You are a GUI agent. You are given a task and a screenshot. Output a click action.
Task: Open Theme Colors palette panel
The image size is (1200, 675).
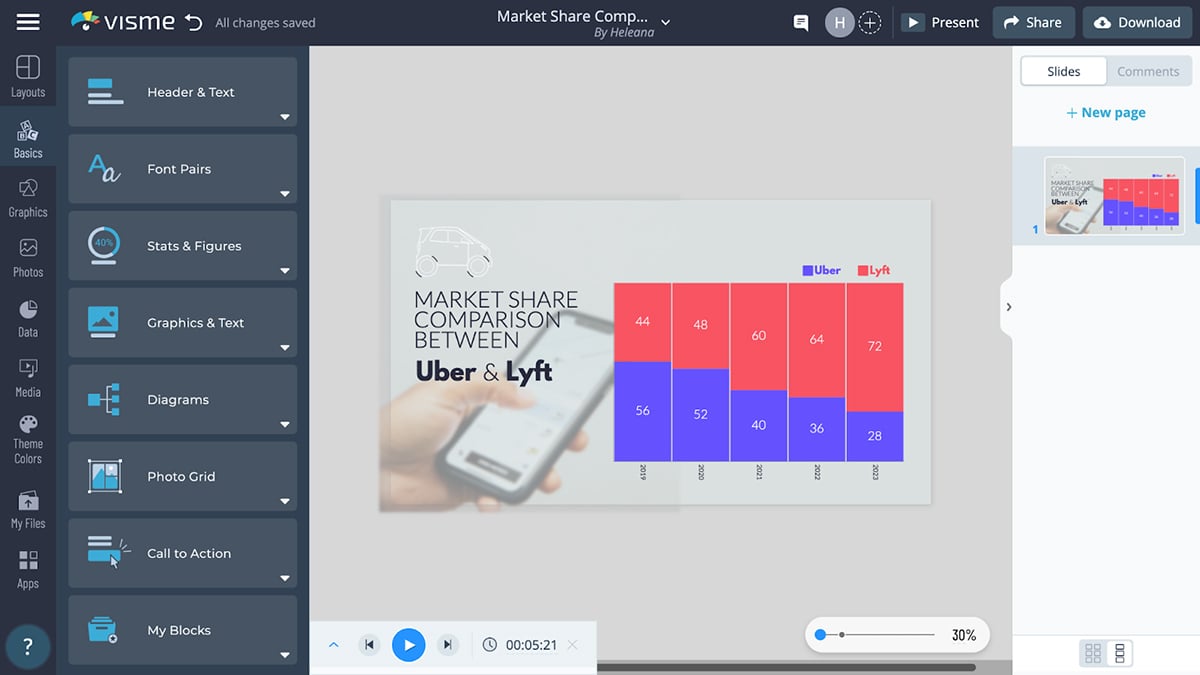coord(28,439)
